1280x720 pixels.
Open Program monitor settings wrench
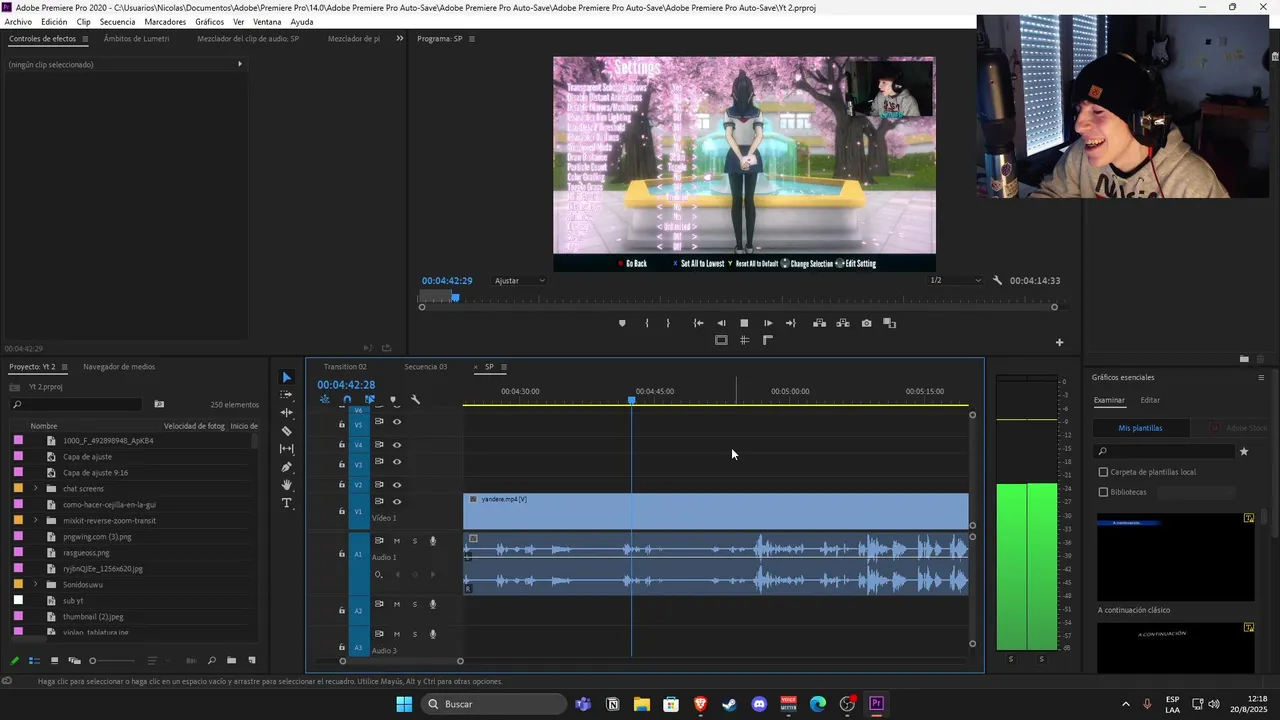[x=997, y=281]
